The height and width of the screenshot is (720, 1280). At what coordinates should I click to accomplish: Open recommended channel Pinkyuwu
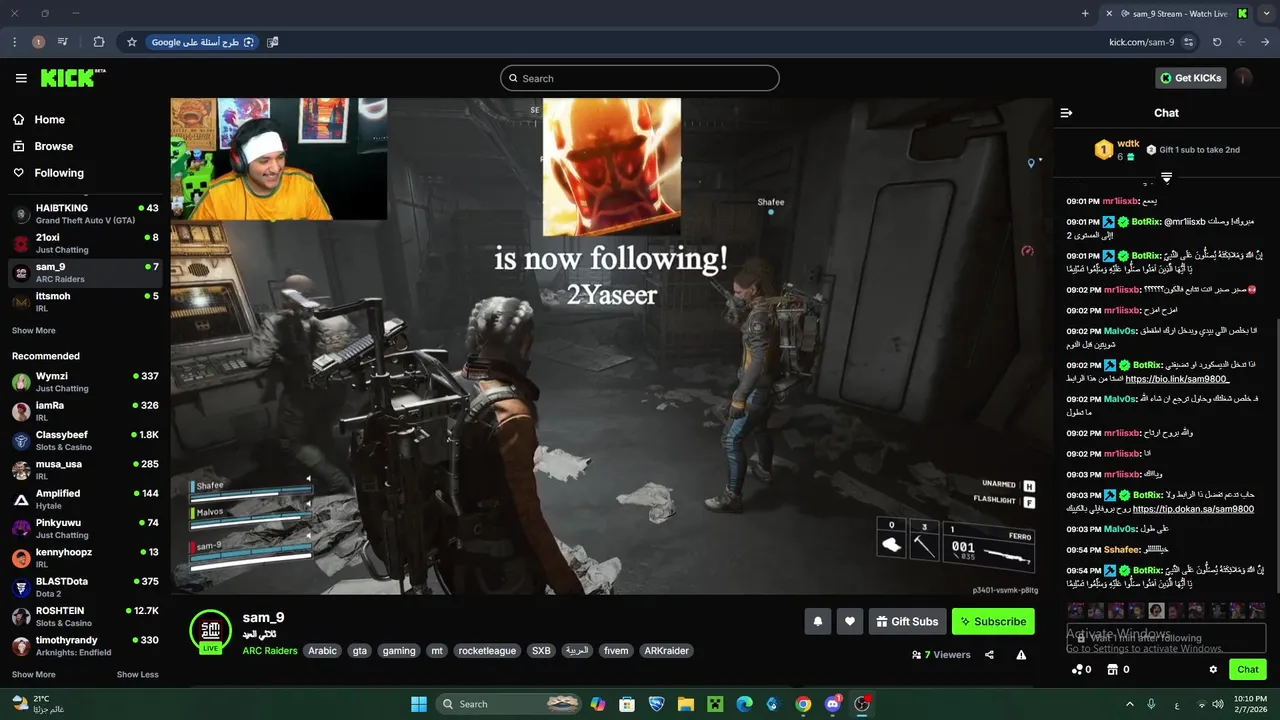pos(85,529)
